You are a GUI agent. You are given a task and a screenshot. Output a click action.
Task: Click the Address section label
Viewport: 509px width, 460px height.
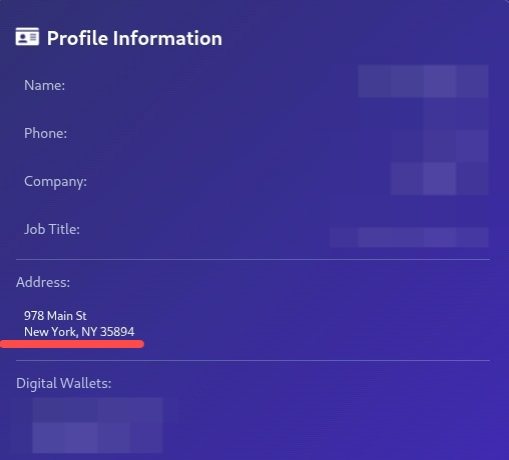point(43,282)
